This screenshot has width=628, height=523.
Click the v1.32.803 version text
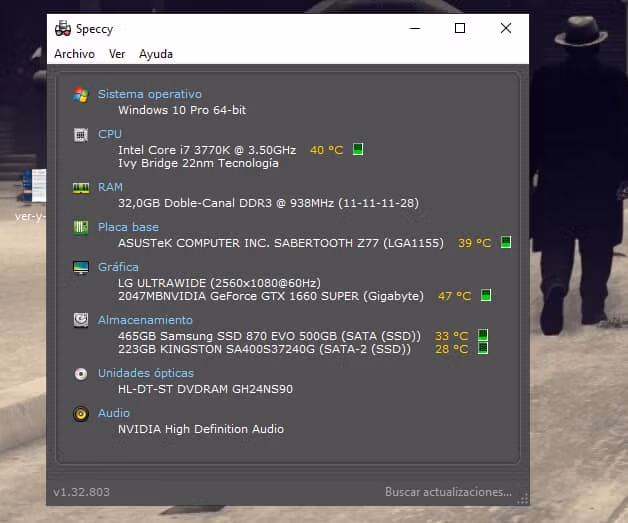81,492
